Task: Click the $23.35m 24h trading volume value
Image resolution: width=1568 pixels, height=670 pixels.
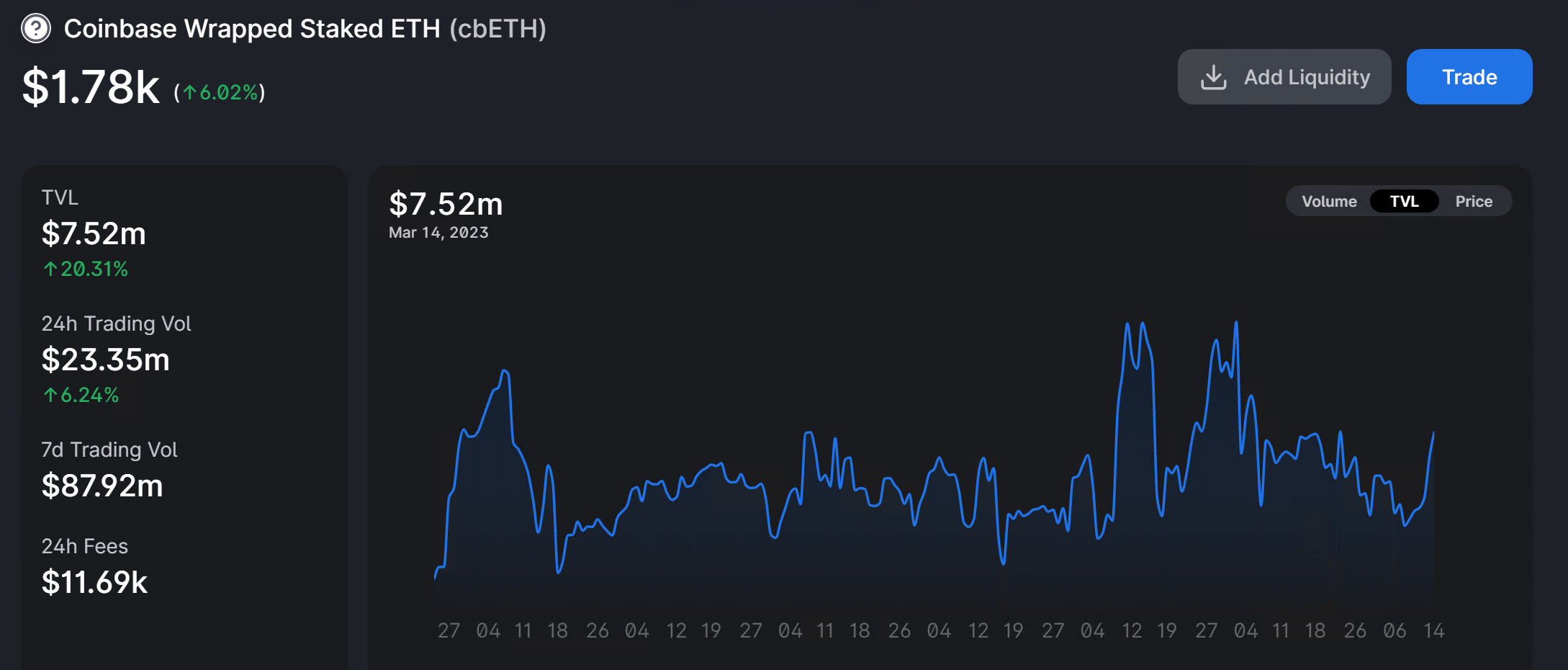Action: click(105, 360)
